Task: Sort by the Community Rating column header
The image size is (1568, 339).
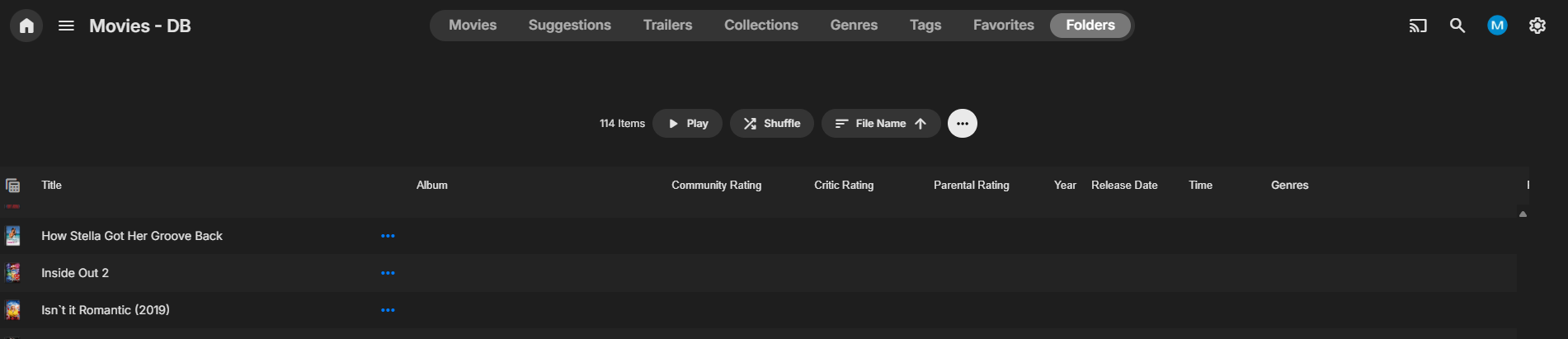Action: (x=716, y=186)
